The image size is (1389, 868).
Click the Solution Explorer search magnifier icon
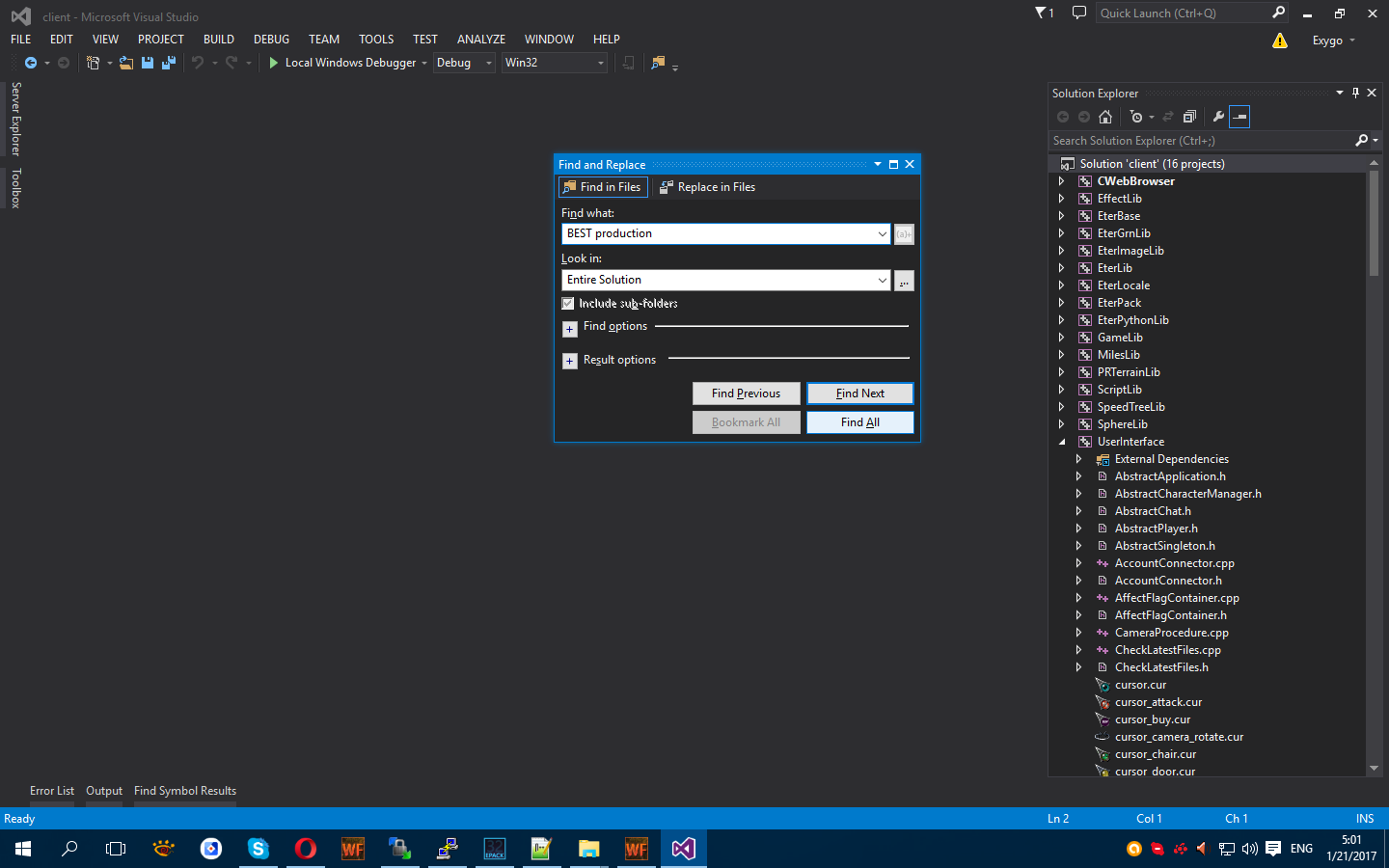point(1362,141)
